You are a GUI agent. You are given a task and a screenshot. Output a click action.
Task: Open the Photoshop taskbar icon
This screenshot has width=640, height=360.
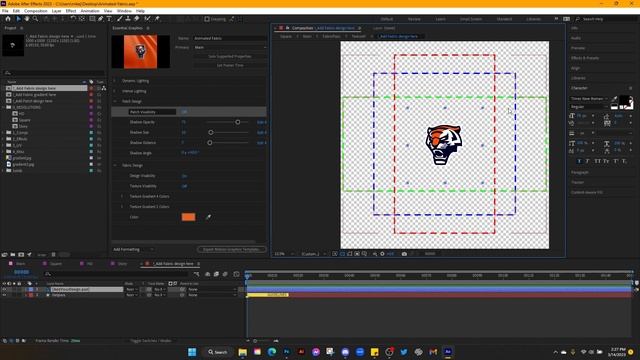pos(287,352)
